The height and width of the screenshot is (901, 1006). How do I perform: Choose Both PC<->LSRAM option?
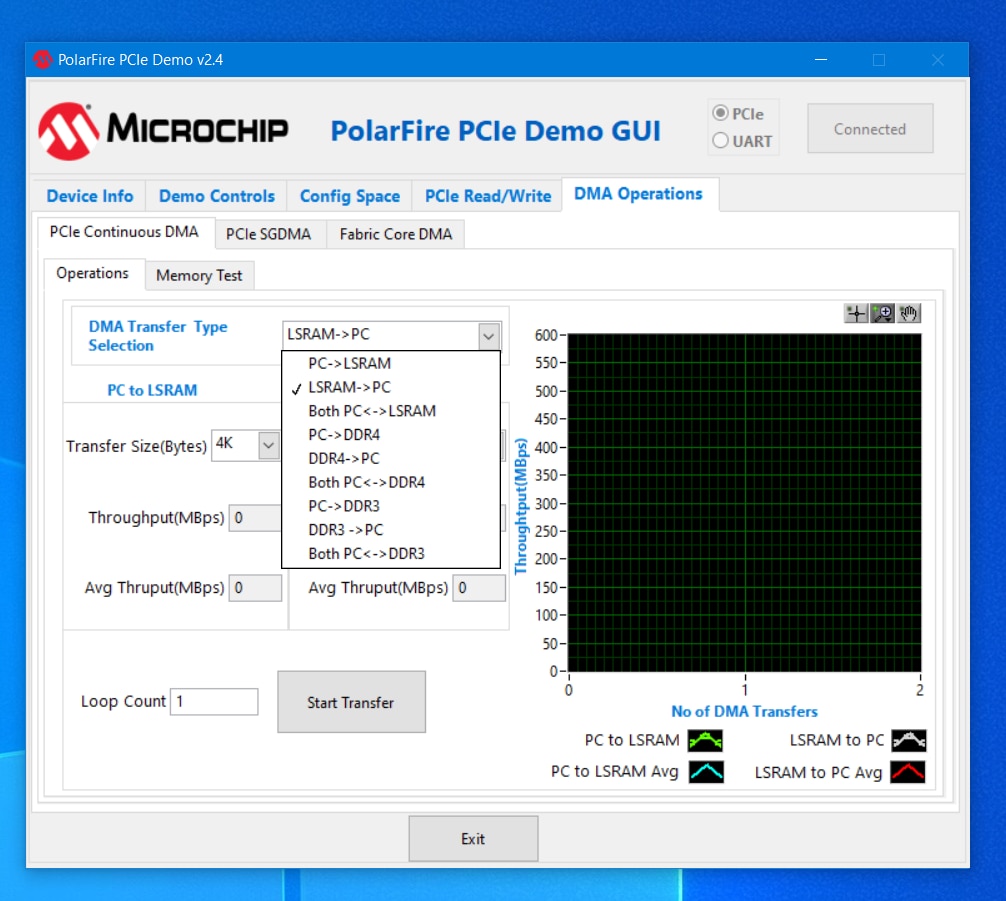click(x=391, y=411)
